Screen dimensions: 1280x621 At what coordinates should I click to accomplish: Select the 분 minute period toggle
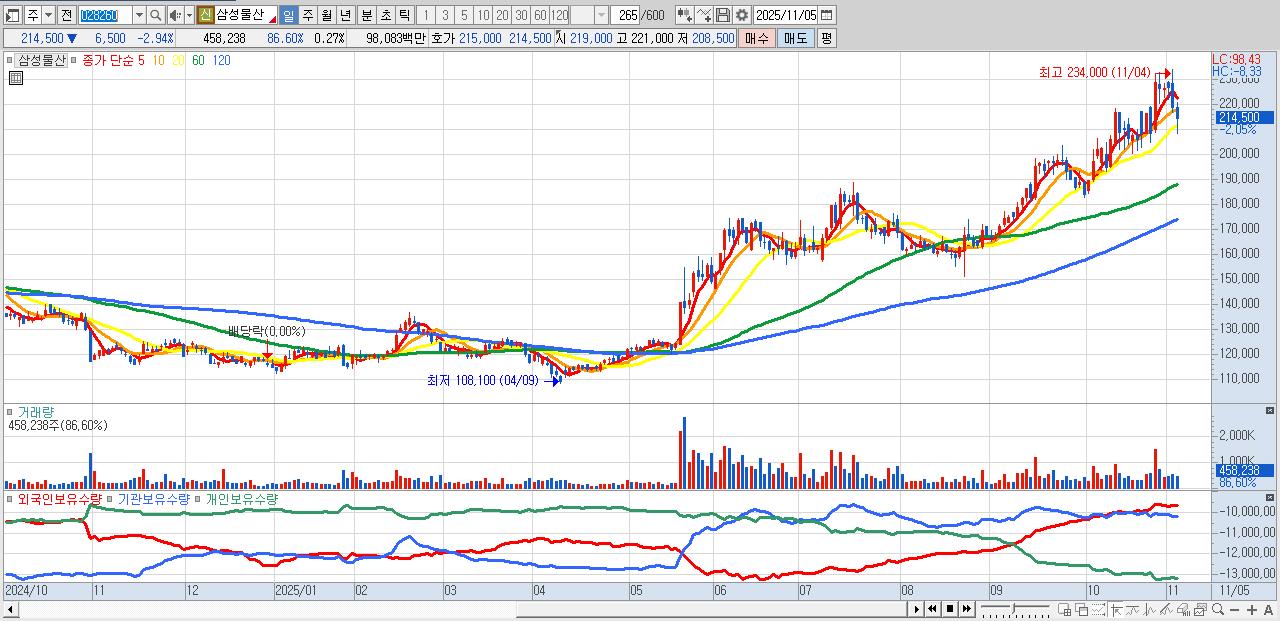pyautogui.click(x=367, y=15)
